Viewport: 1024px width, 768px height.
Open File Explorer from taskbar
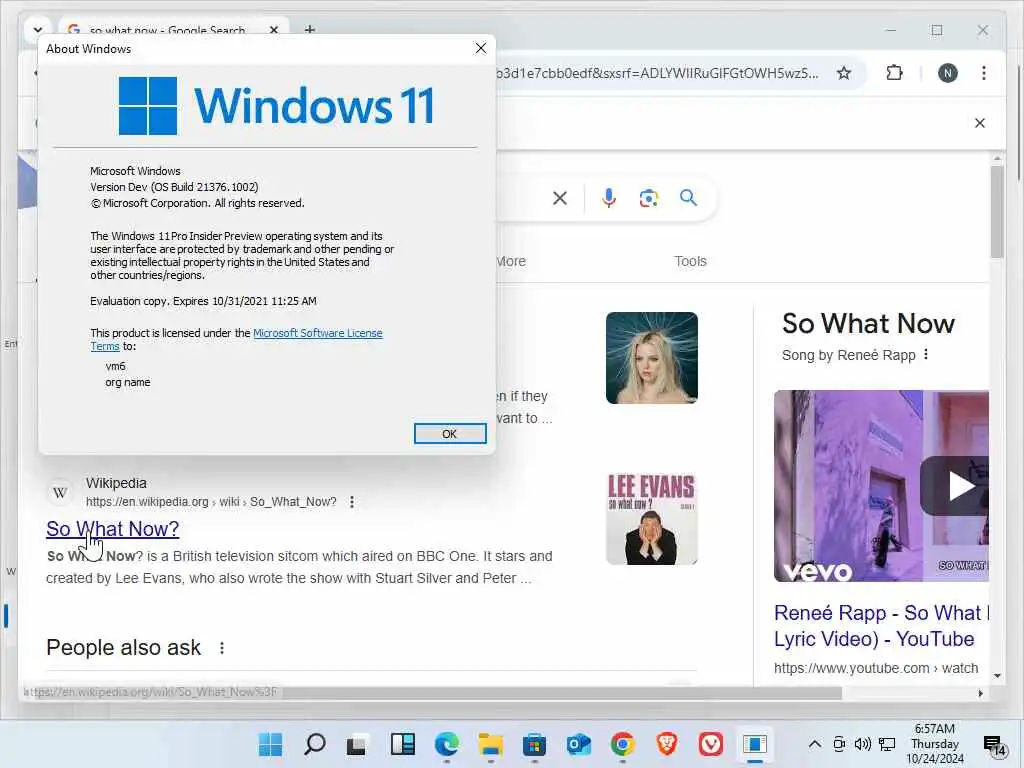(490, 744)
